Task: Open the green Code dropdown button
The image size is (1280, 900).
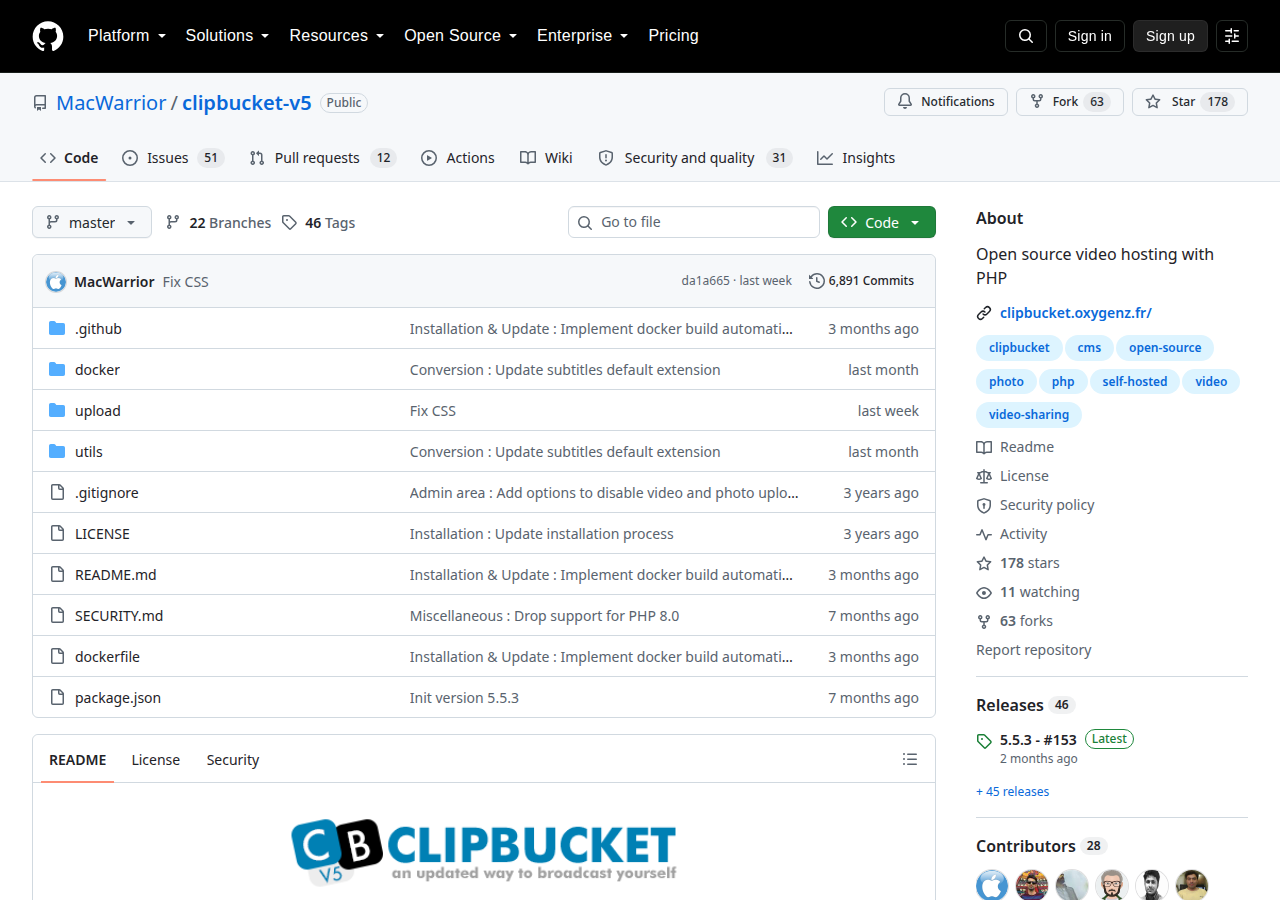Action: pyautogui.click(x=882, y=222)
